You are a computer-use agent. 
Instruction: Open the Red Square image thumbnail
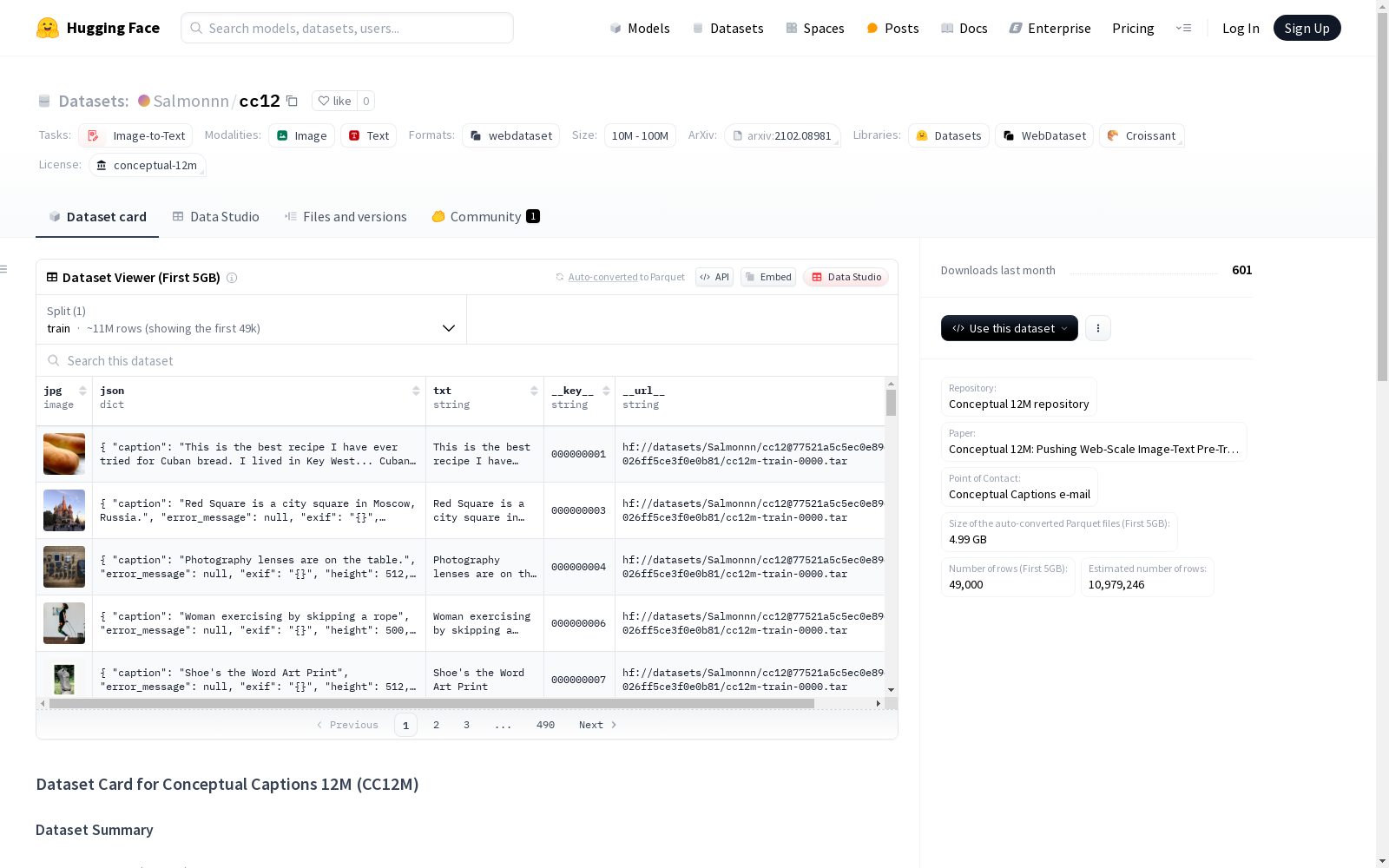(x=64, y=510)
